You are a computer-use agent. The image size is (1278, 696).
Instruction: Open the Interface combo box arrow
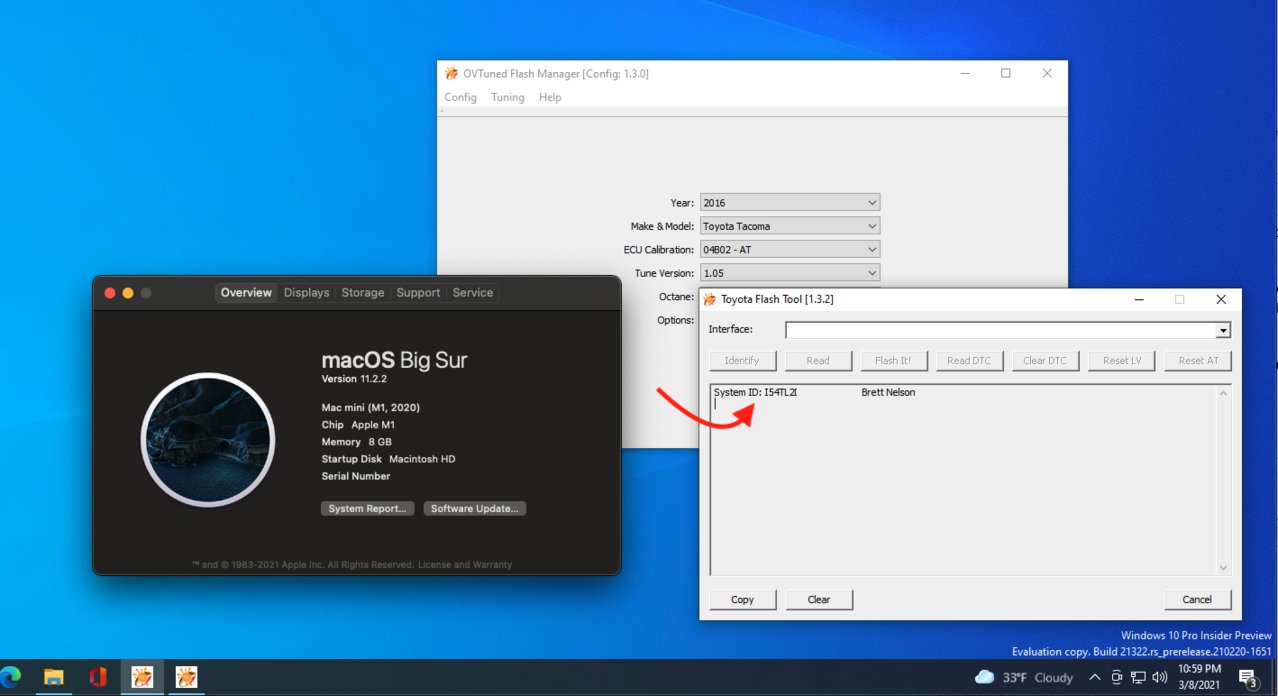1223,330
